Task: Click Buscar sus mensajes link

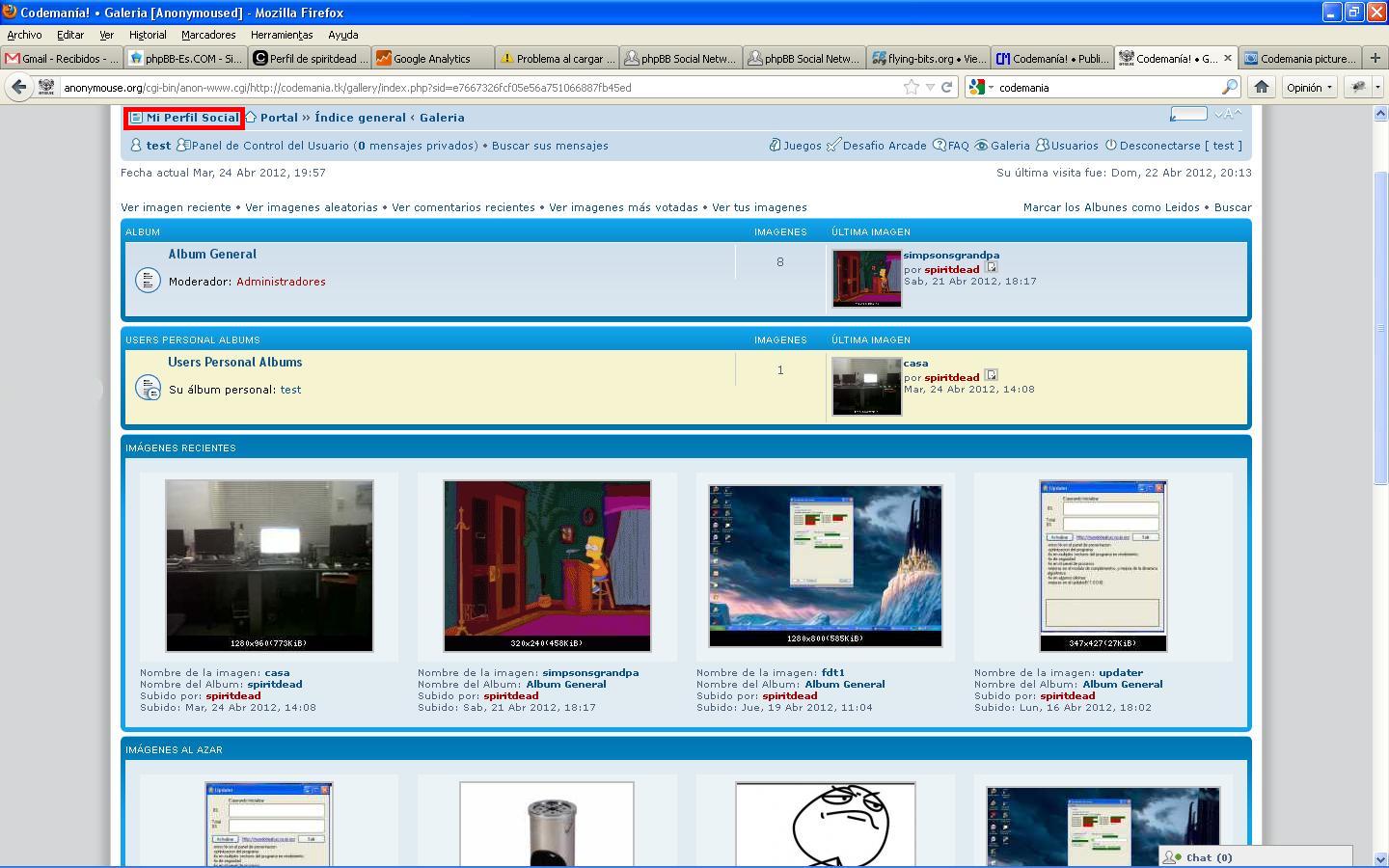Action: coord(550,146)
